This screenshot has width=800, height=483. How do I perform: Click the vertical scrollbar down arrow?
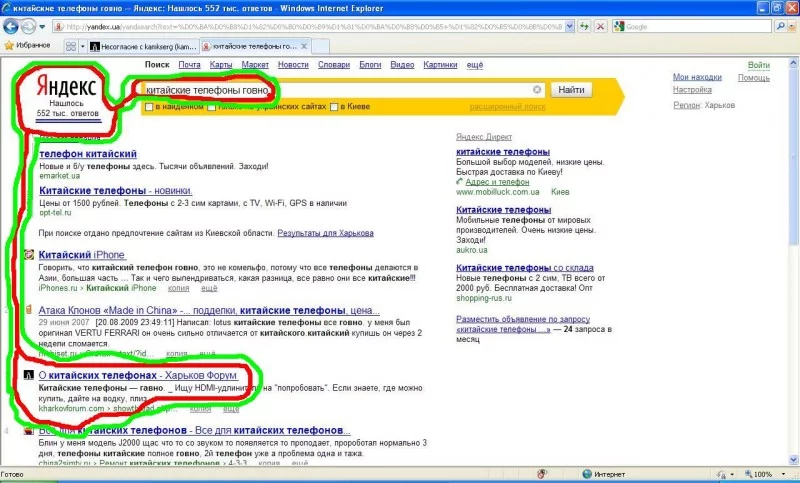[x=793, y=460]
